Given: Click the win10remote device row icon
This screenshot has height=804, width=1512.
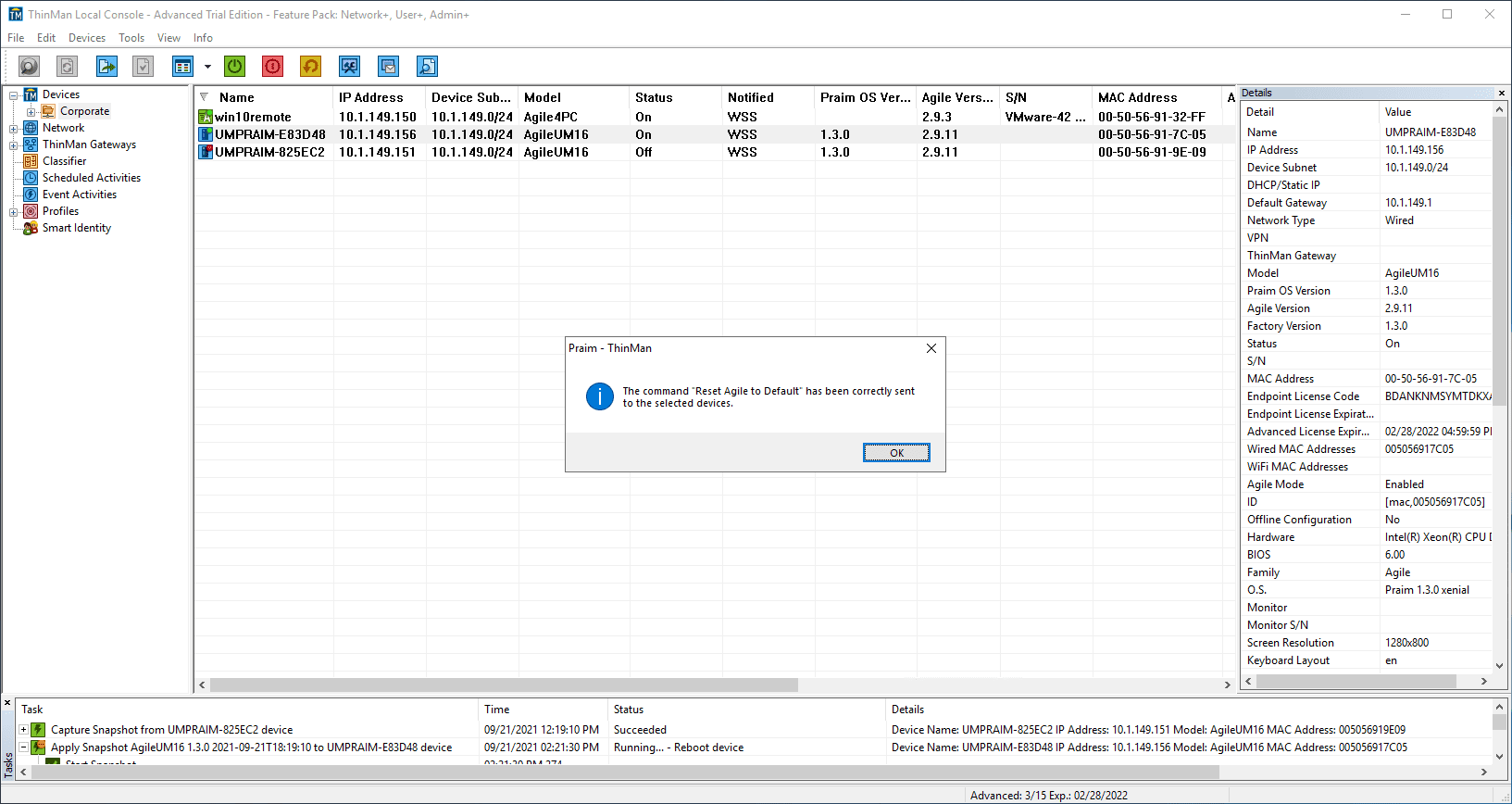Looking at the screenshot, I should [x=206, y=117].
